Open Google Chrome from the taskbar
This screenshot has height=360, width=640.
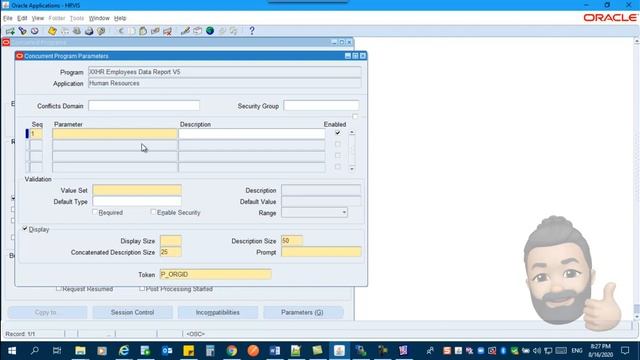[x=231, y=351]
